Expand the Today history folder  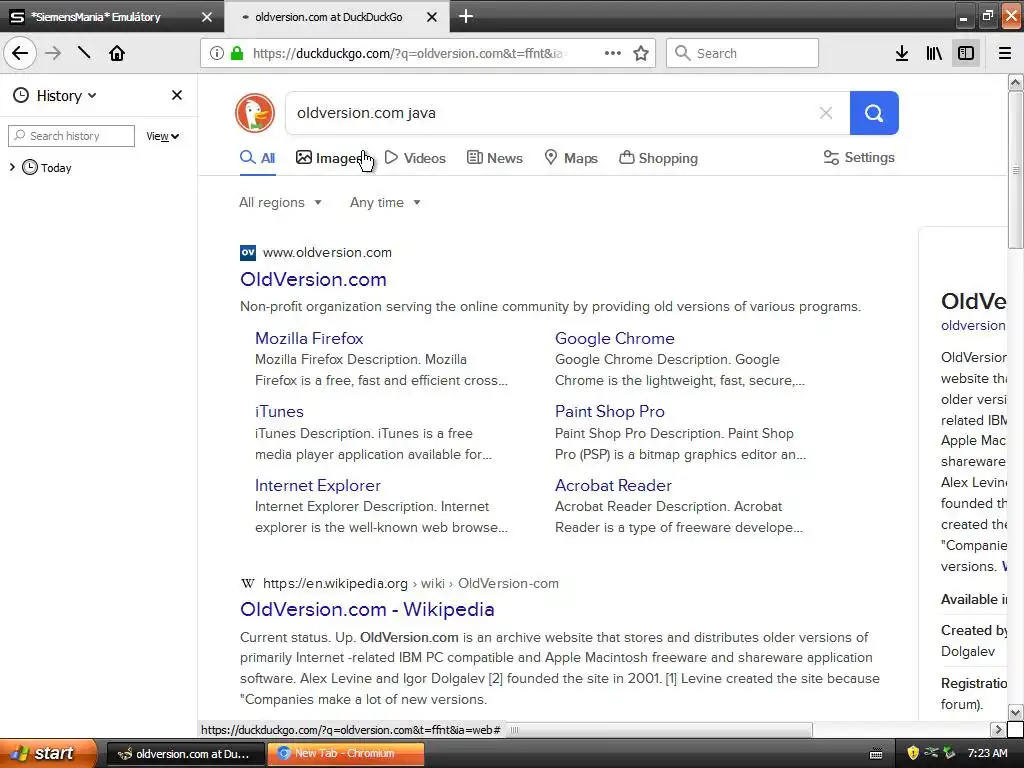(x=12, y=167)
